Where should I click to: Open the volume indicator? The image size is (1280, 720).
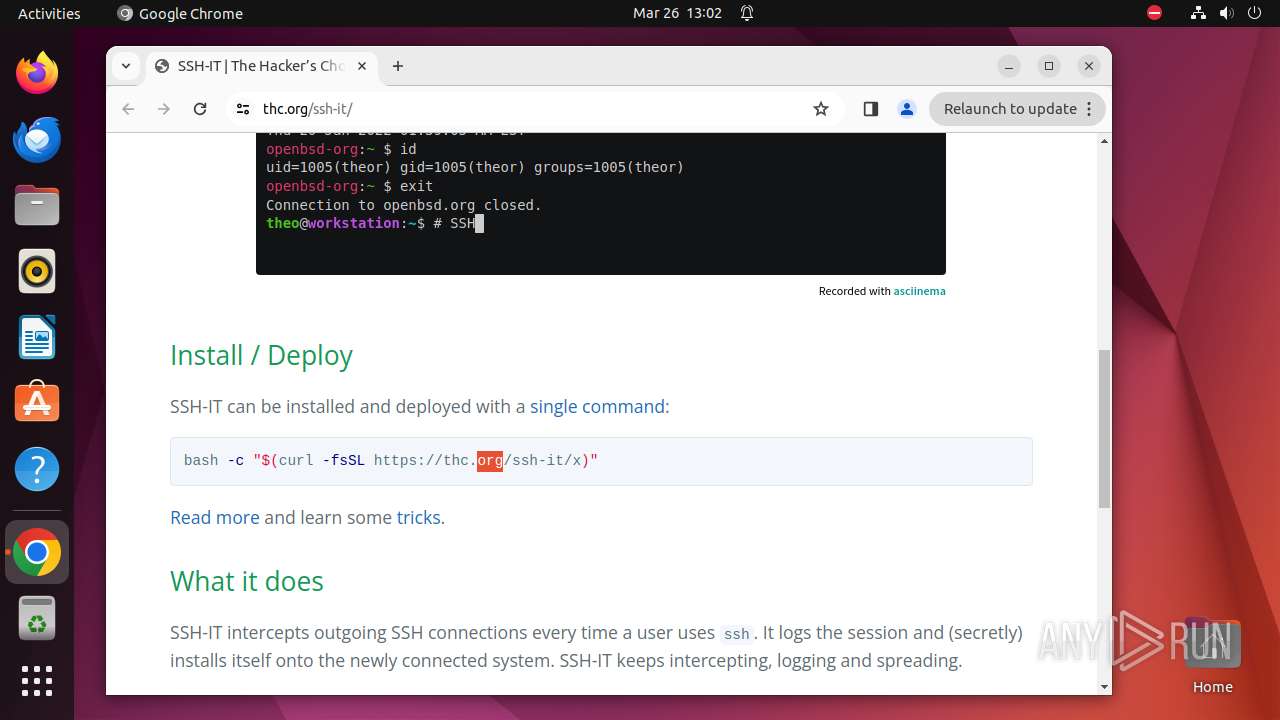coord(1227,13)
